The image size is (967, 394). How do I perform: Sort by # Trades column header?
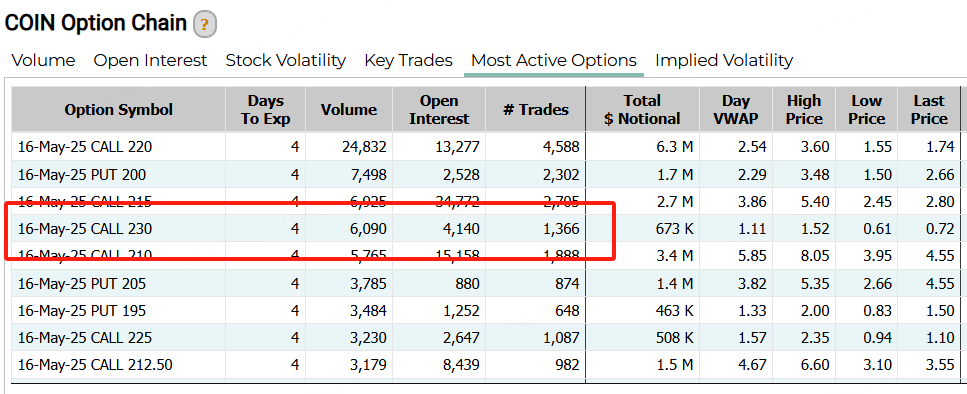pyautogui.click(x=536, y=110)
